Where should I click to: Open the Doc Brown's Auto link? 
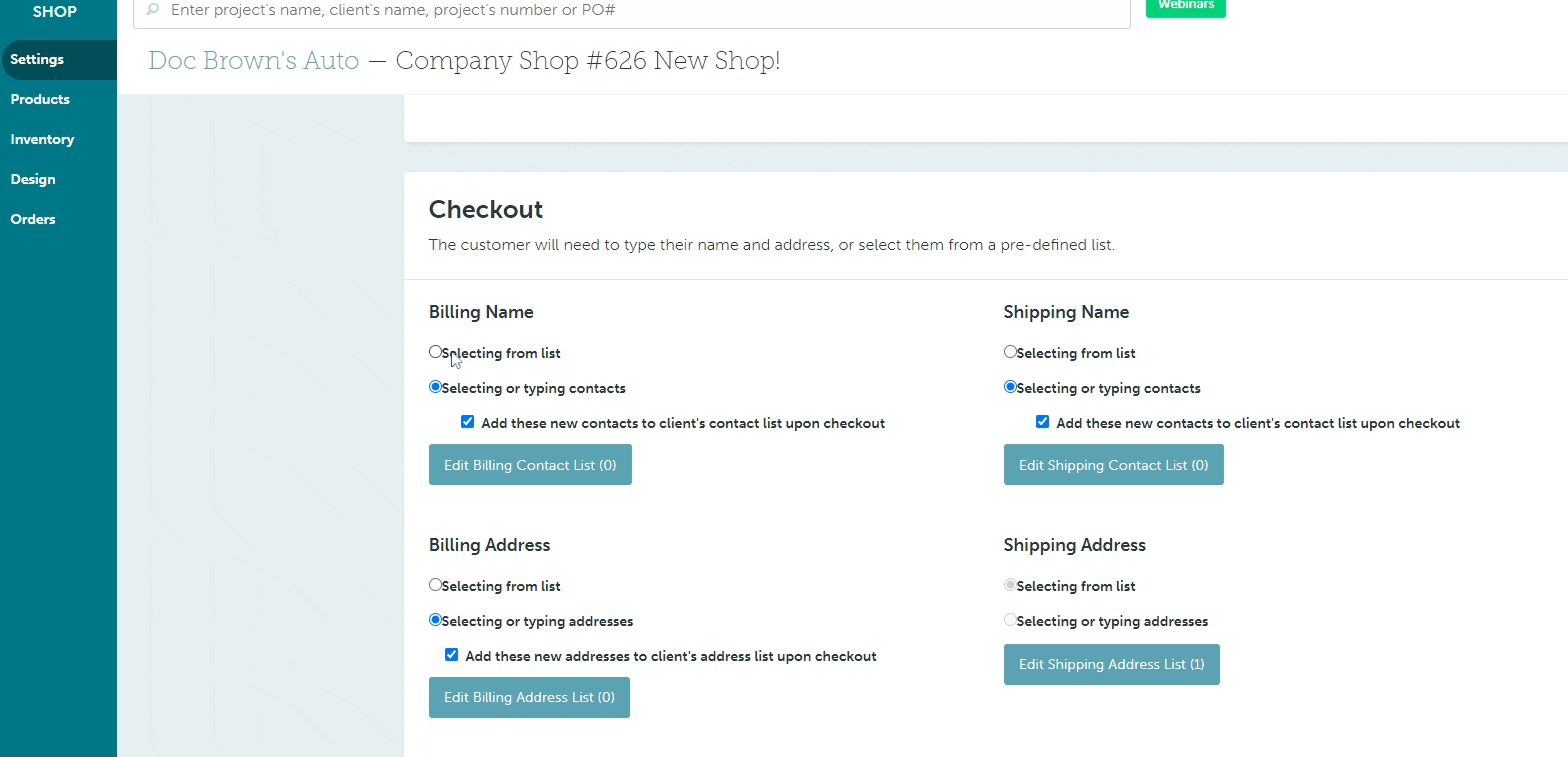253,60
